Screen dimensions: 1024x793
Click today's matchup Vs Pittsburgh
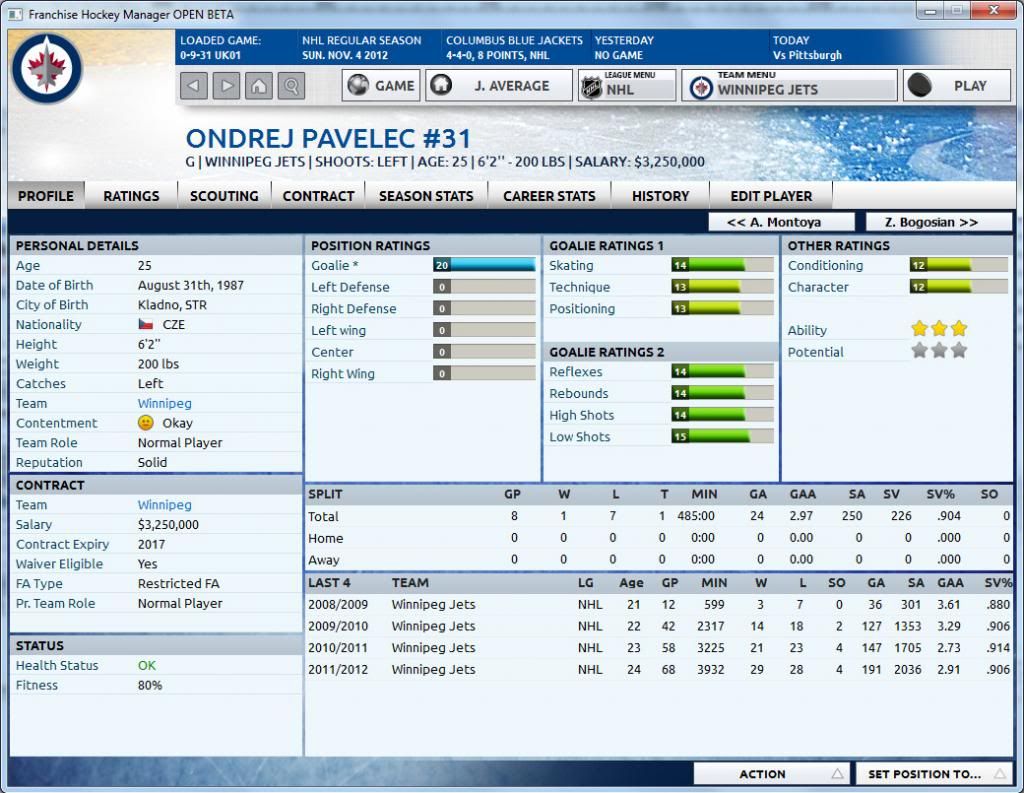pyautogui.click(x=807, y=55)
